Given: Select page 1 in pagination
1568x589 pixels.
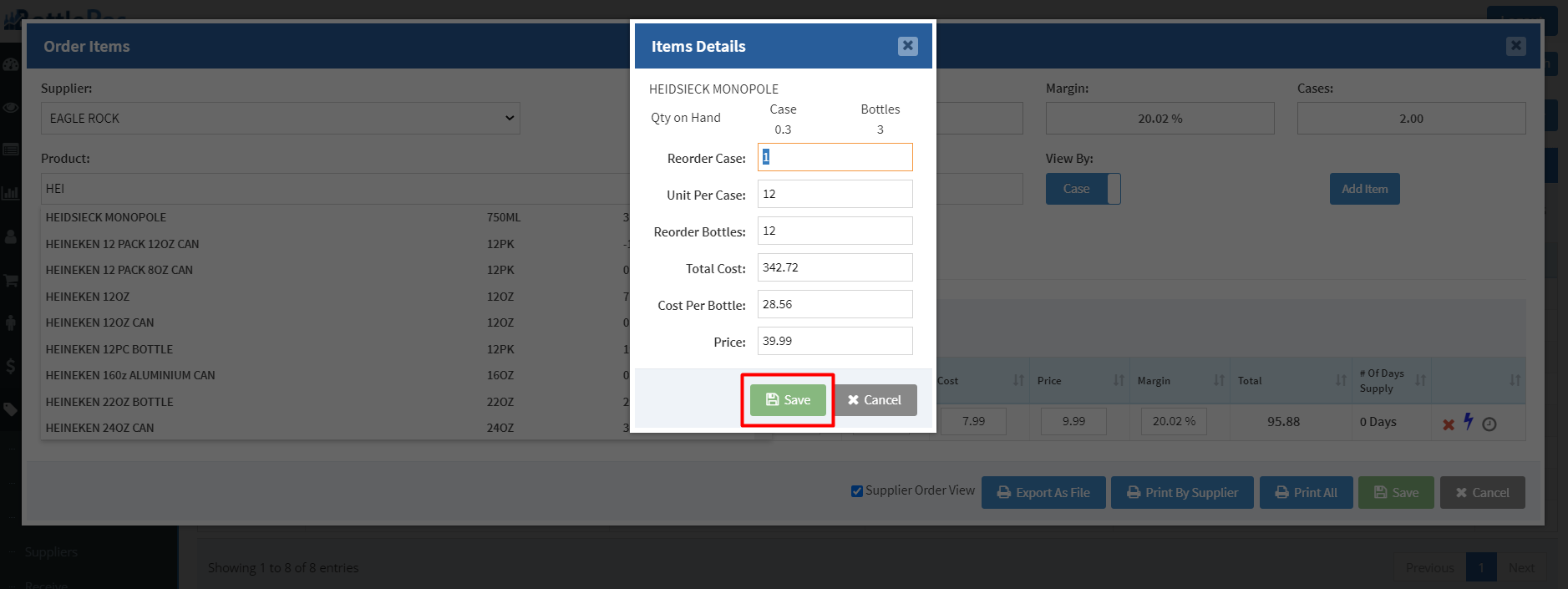Looking at the screenshot, I should click(x=1481, y=568).
